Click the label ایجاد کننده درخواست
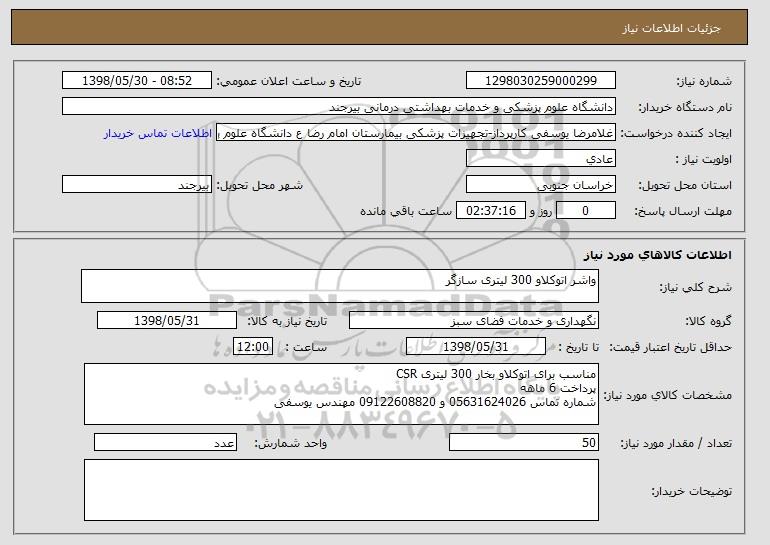 click(676, 134)
